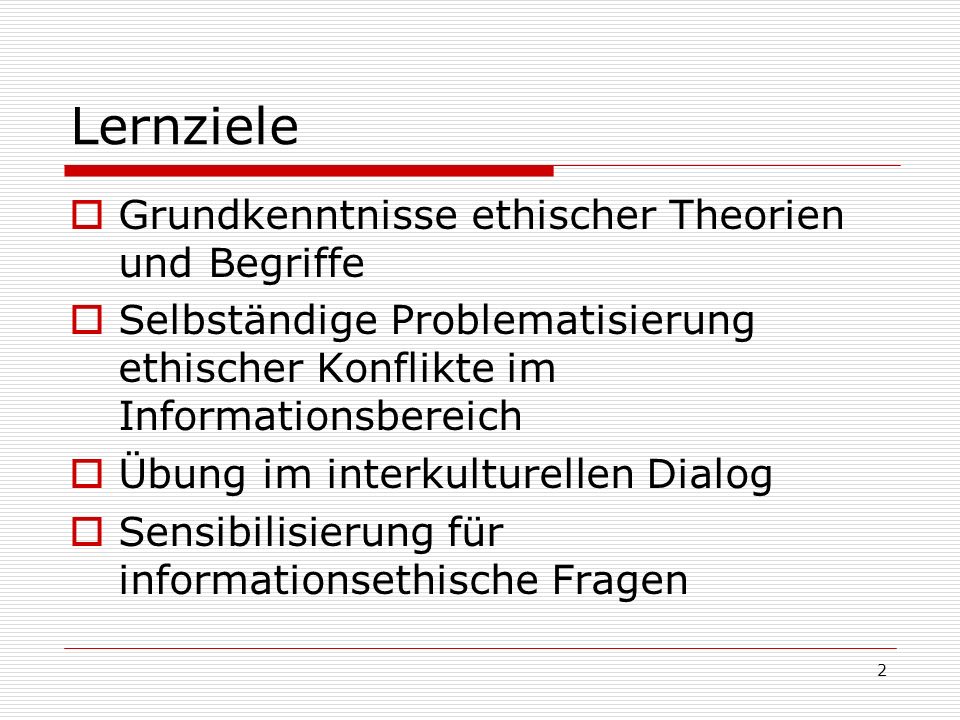The width and height of the screenshot is (960, 720).
Task: Select the text 'Sensibilisierung für'
Action: tap(311, 531)
